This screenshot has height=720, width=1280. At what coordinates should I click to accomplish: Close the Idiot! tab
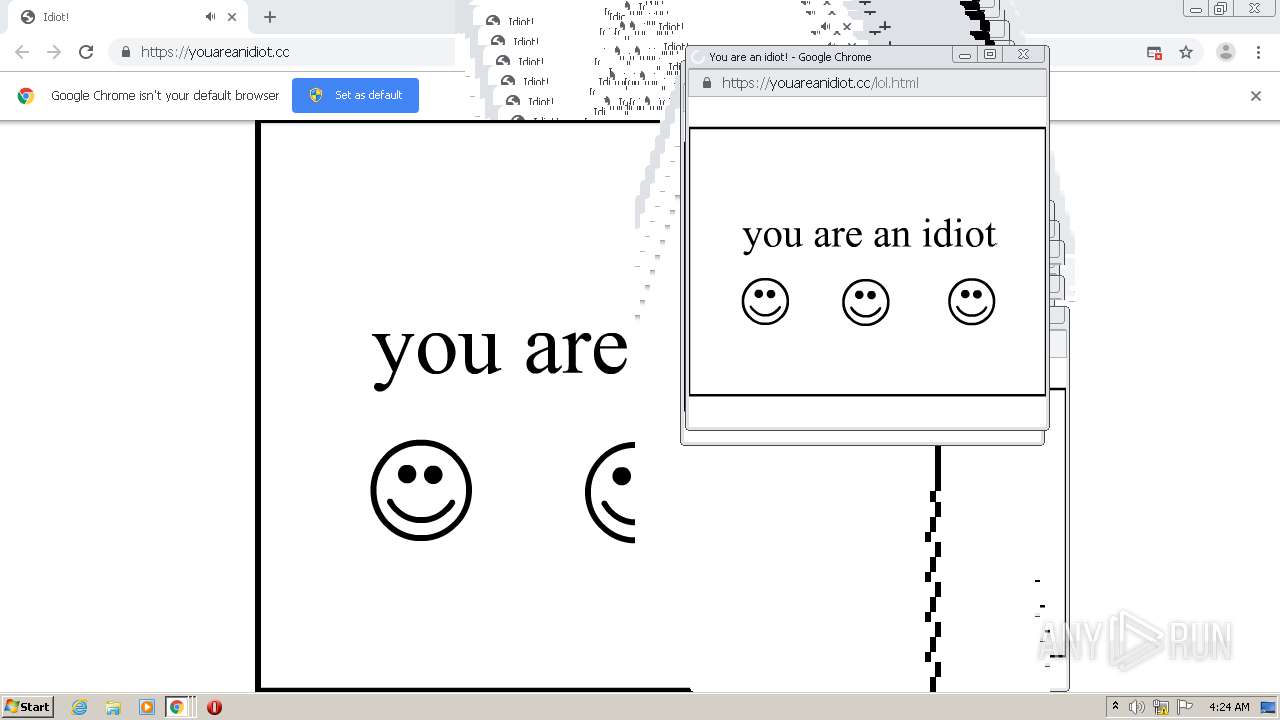click(x=232, y=17)
